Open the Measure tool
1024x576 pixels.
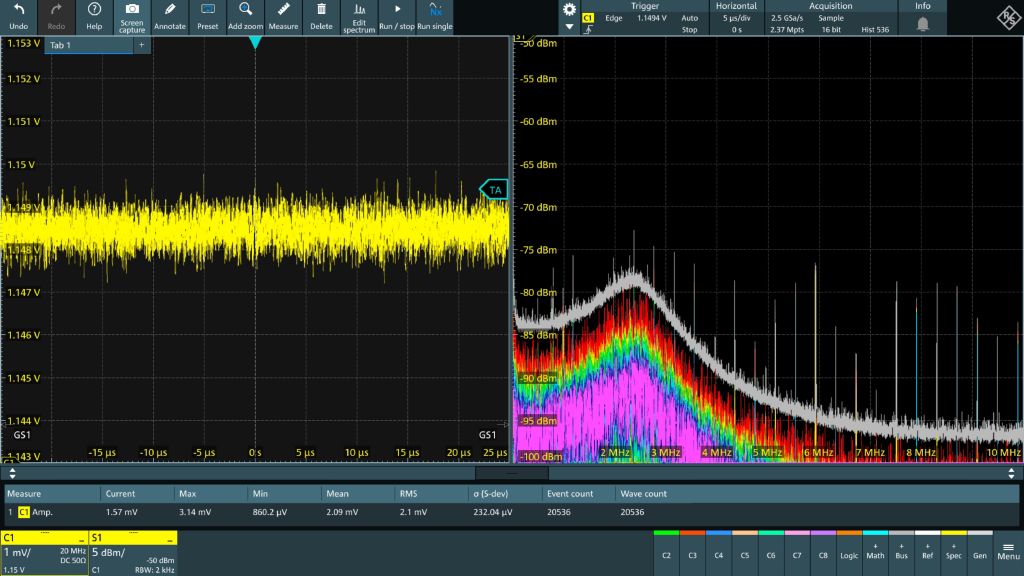pyautogui.click(x=283, y=15)
